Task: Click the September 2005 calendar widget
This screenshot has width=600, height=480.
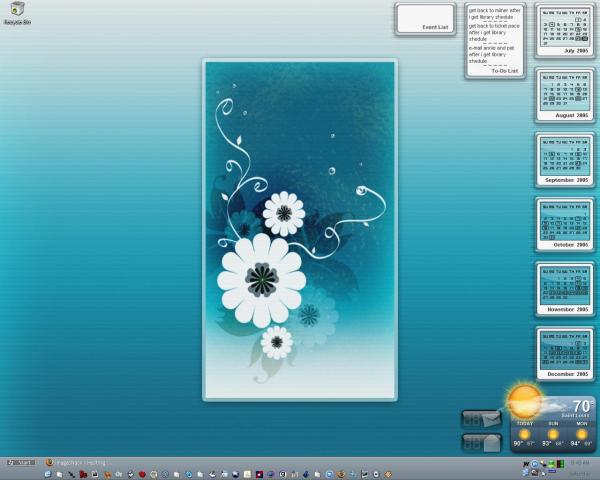Action: click(565, 160)
